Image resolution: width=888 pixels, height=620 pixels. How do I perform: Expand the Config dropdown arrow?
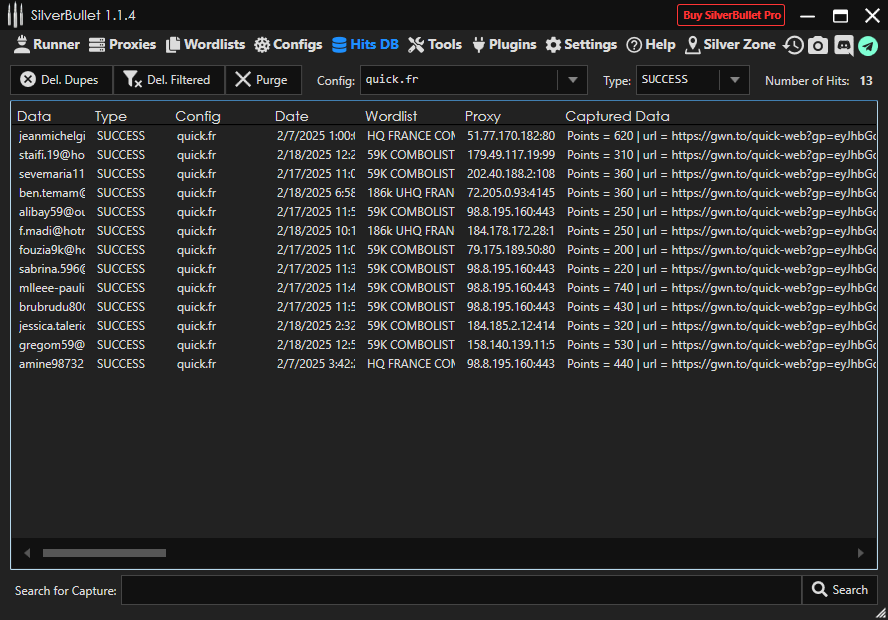pos(573,80)
